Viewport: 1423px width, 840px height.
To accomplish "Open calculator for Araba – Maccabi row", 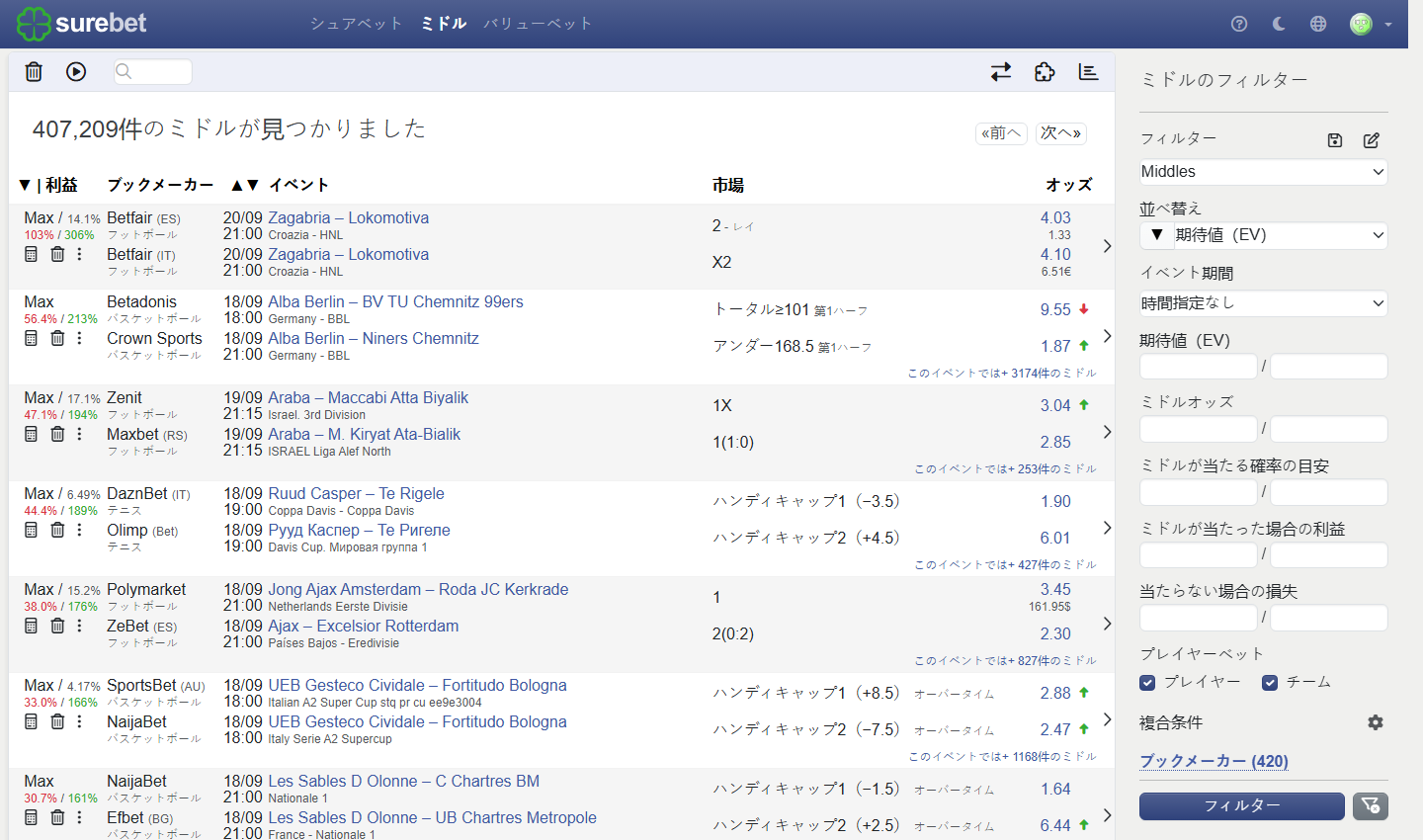I will pyautogui.click(x=31, y=434).
